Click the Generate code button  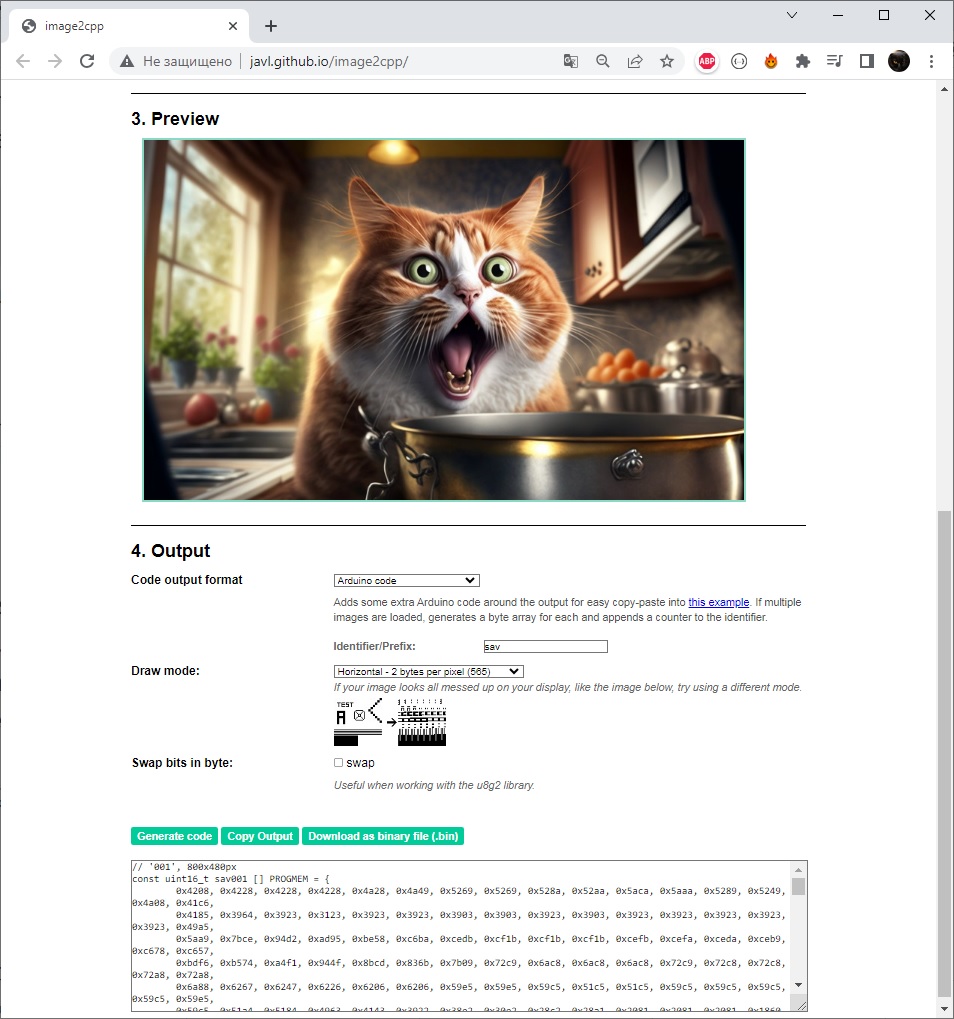coord(174,836)
